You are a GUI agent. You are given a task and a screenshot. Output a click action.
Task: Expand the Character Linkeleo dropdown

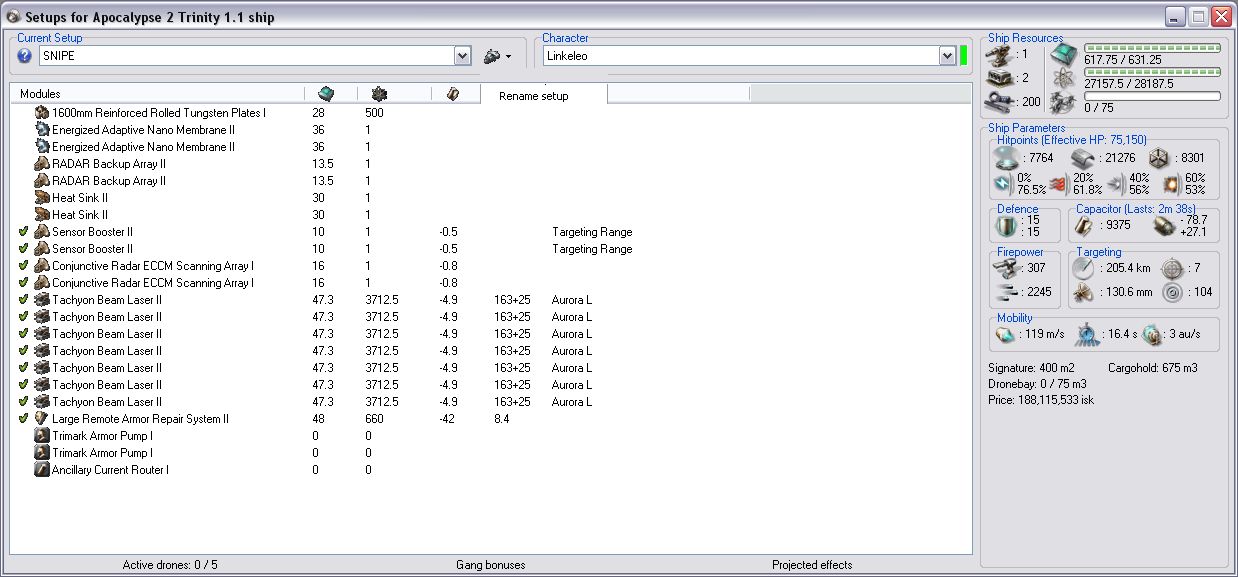click(x=947, y=56)
